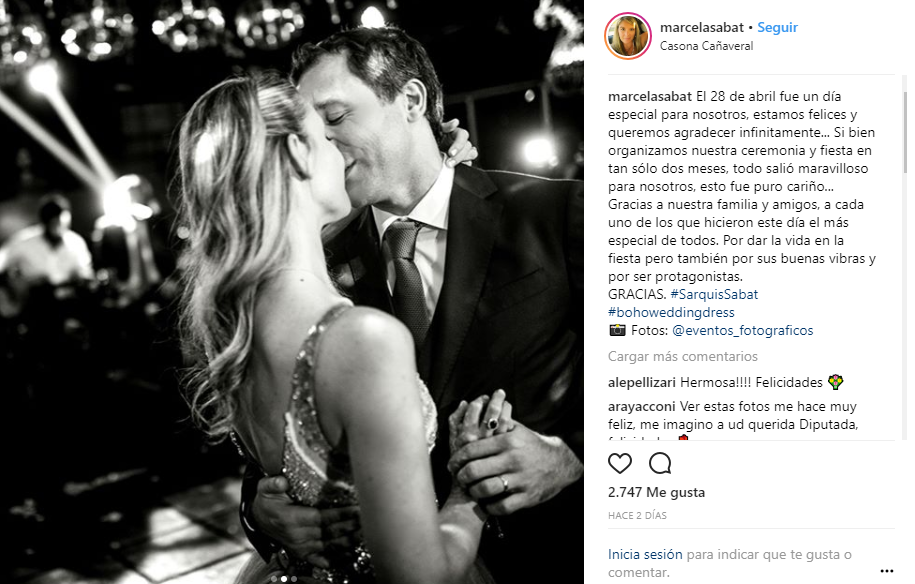
Task: Follow the account via Seguir
Action: (x=777, y=27)
